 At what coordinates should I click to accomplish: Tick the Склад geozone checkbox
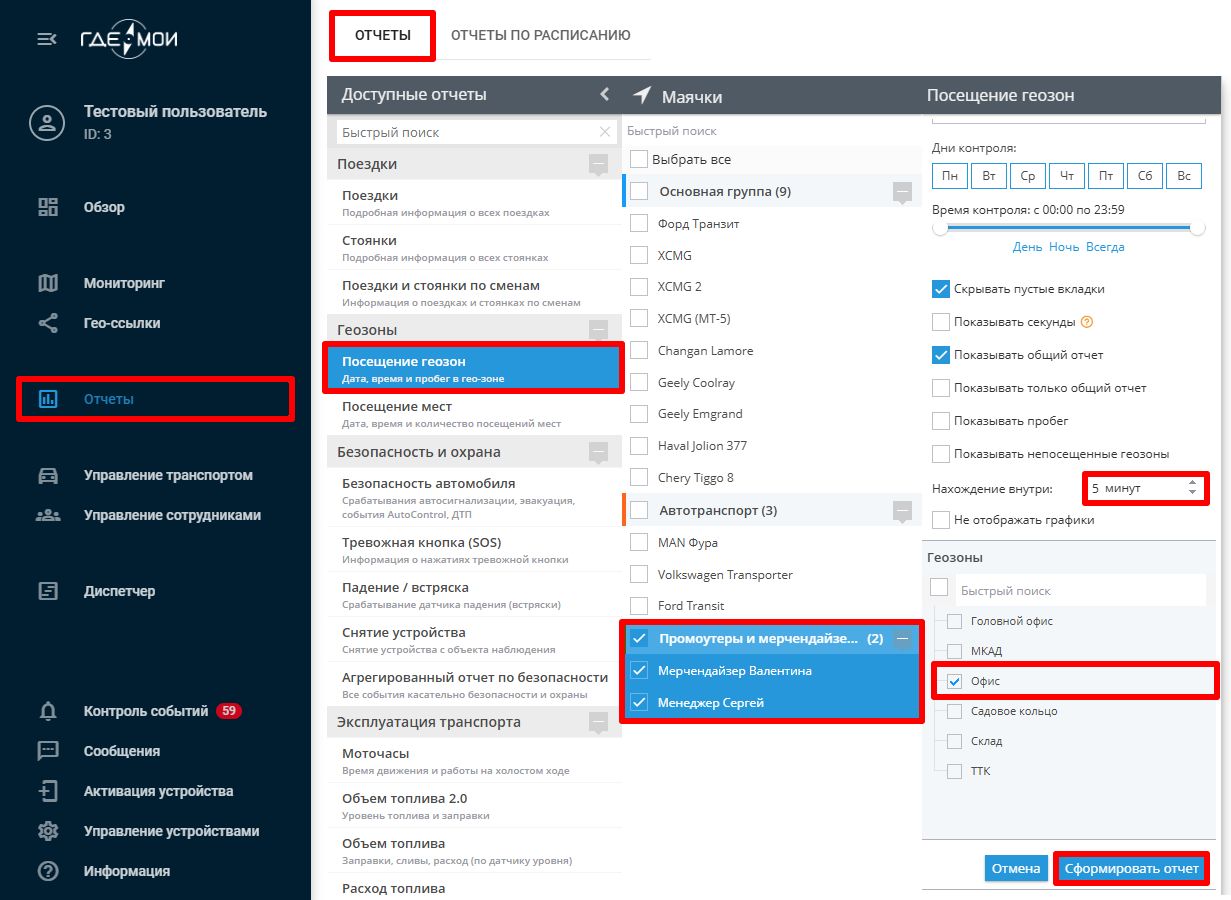click(954, 741)
